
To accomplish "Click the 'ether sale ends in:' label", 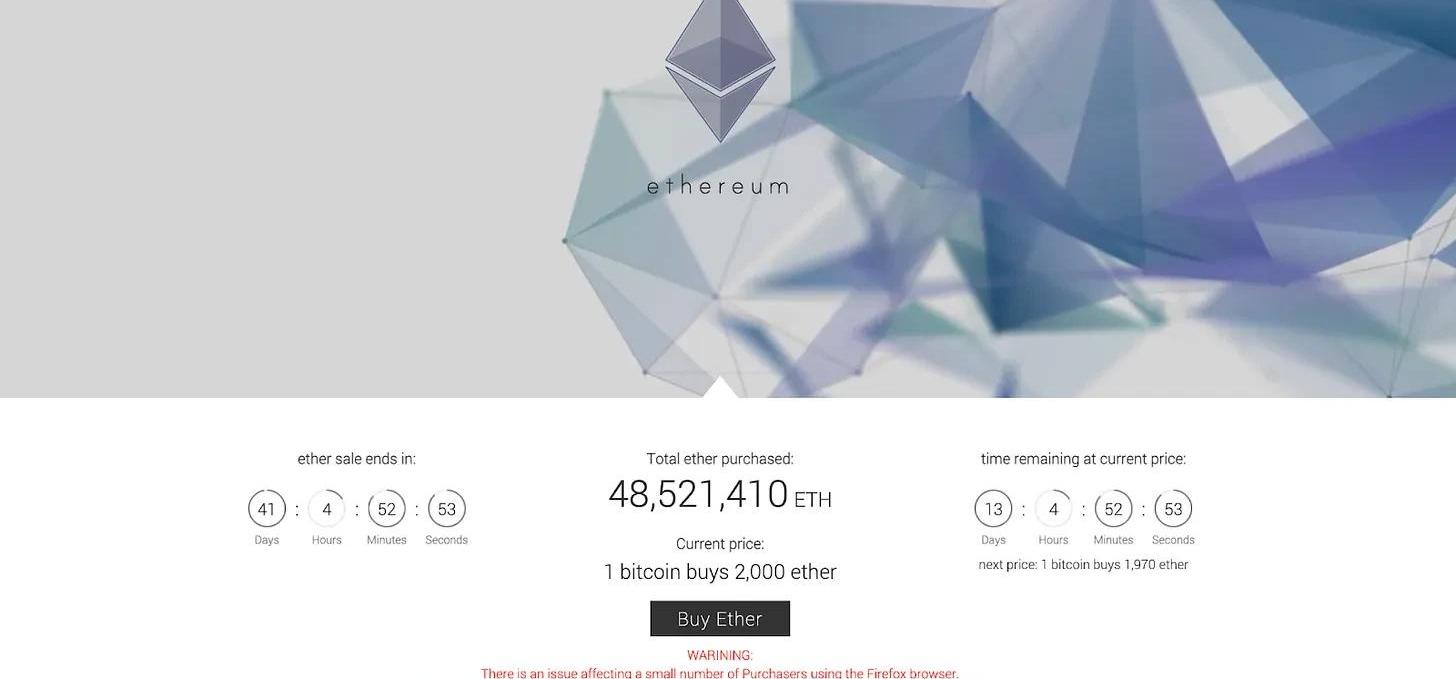I will (x=357, y=459).
